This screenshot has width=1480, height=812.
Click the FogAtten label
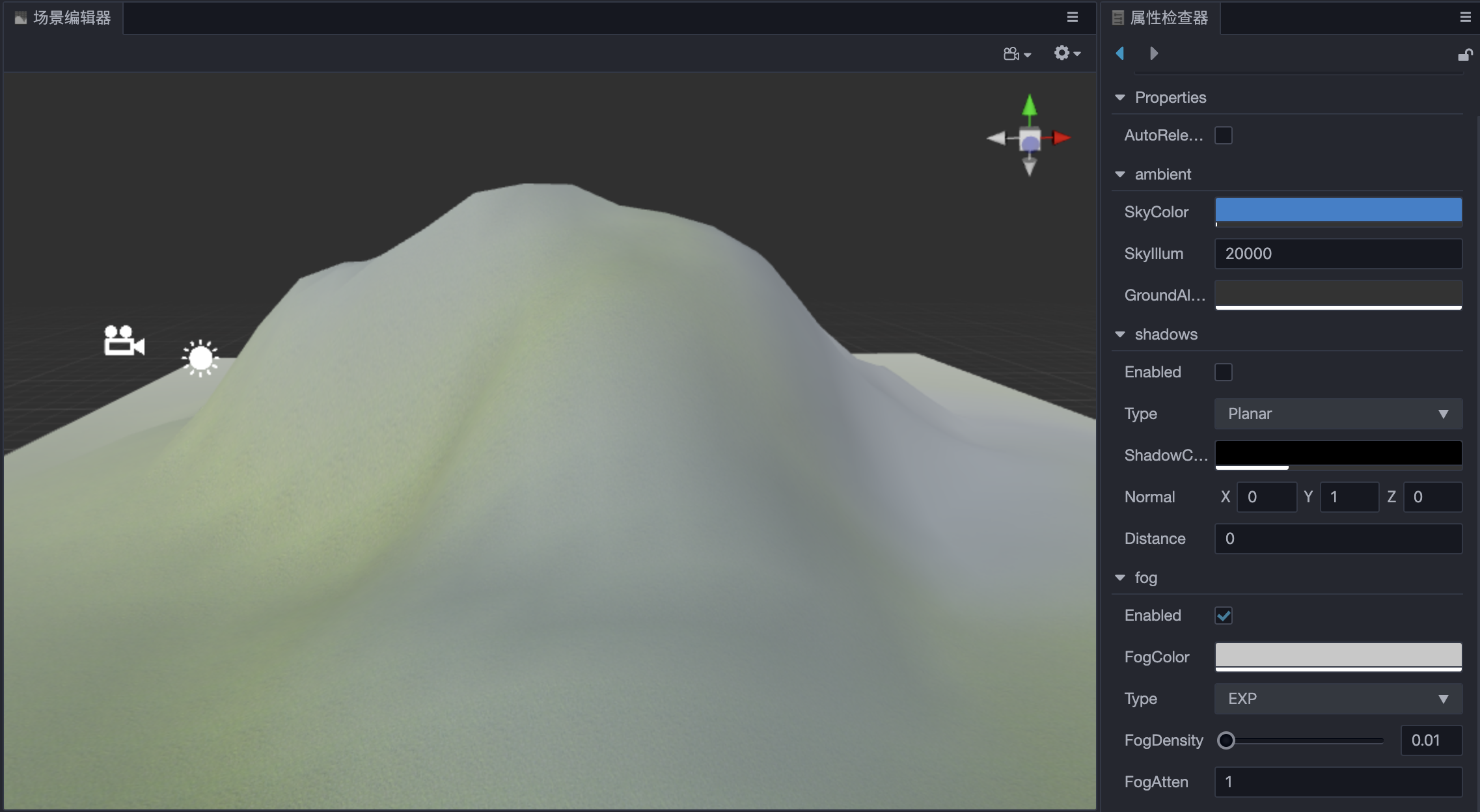(1157, 782)
